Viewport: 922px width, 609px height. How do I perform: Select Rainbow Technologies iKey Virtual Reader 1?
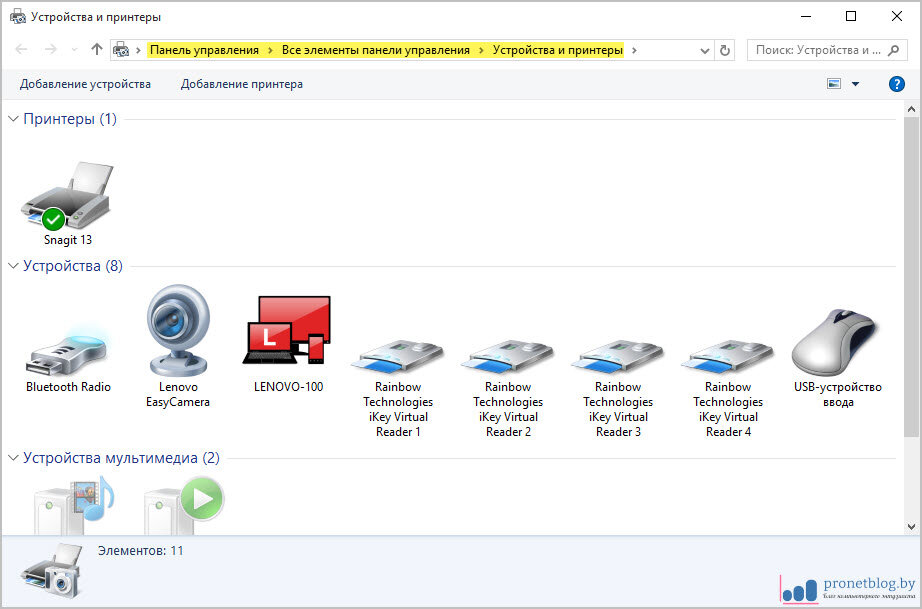397,357
